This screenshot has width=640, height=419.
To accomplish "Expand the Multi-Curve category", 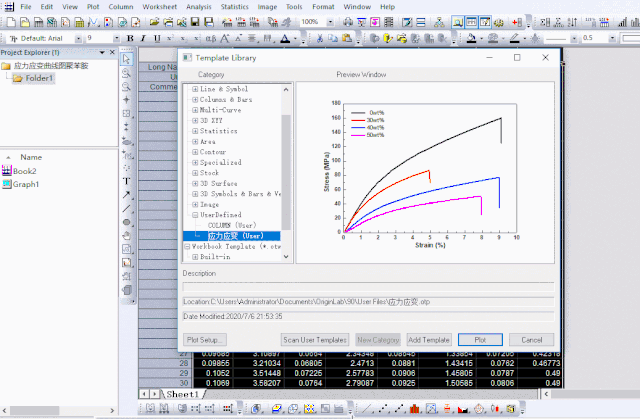I will (195, 110).
